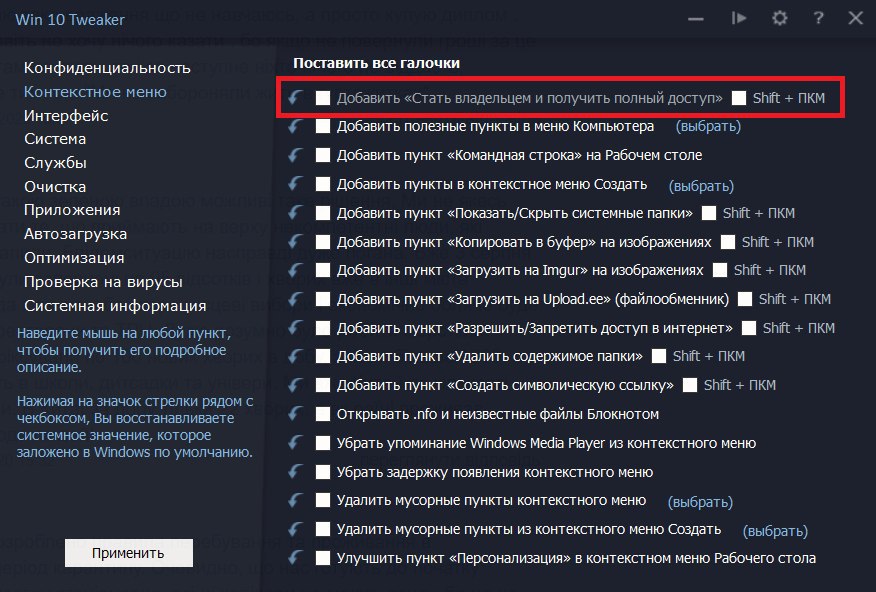
Task: Open «Системная информация» section
Action: (x=115, y=306)
